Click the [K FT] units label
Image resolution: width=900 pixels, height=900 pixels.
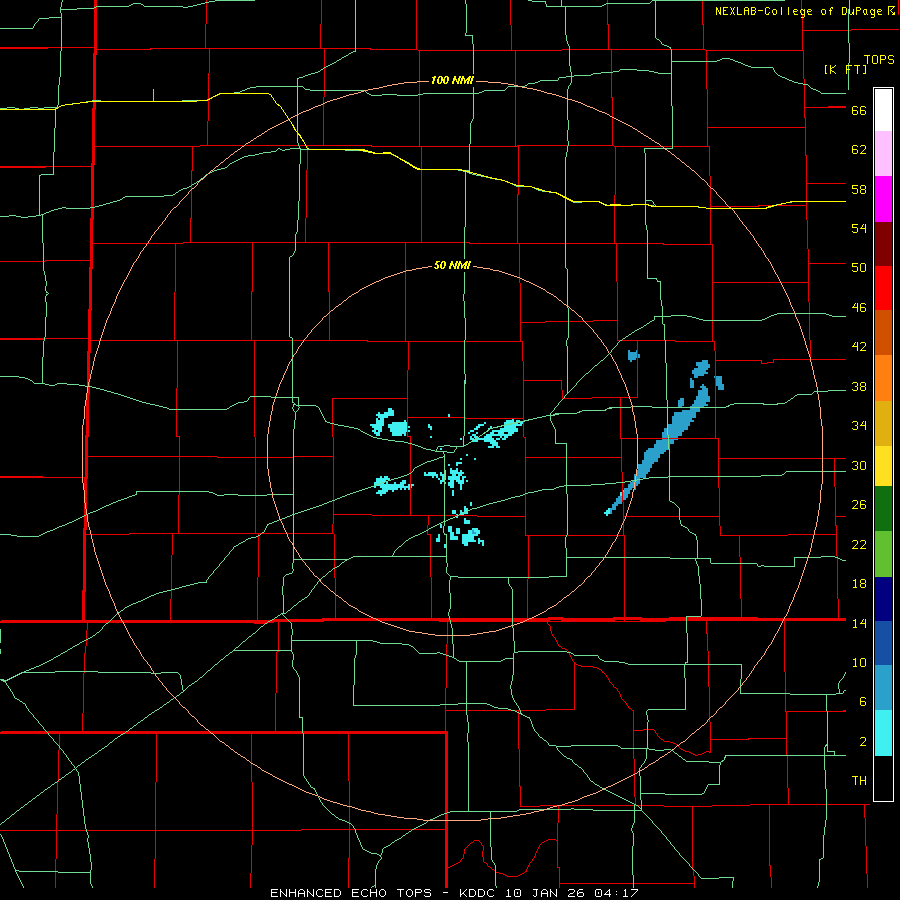[x=845, y=69]
